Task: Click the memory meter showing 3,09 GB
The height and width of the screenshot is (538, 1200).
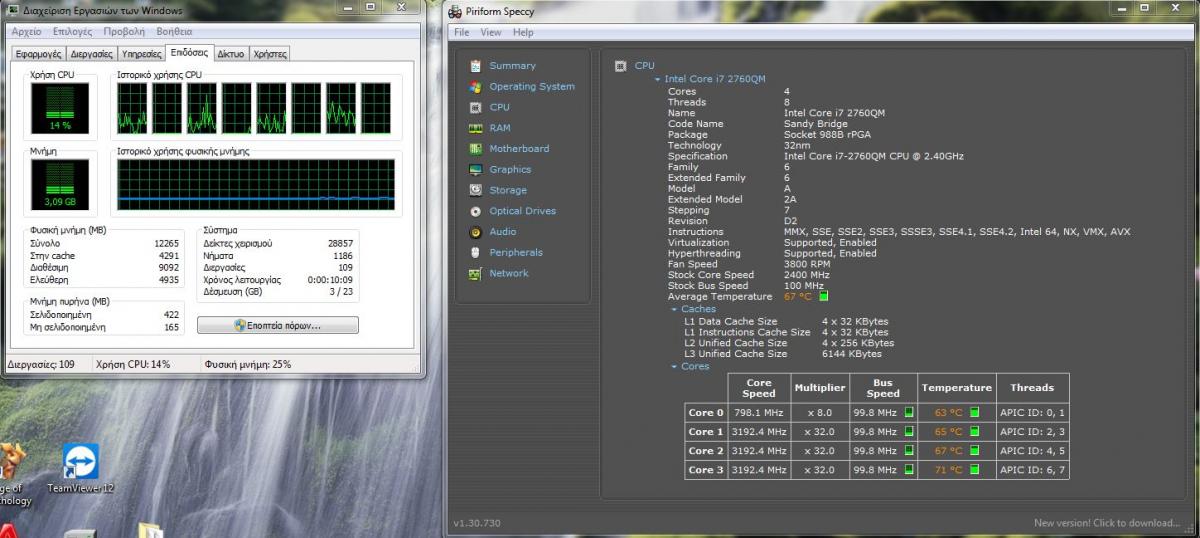Action: click(x=60, y=184)
